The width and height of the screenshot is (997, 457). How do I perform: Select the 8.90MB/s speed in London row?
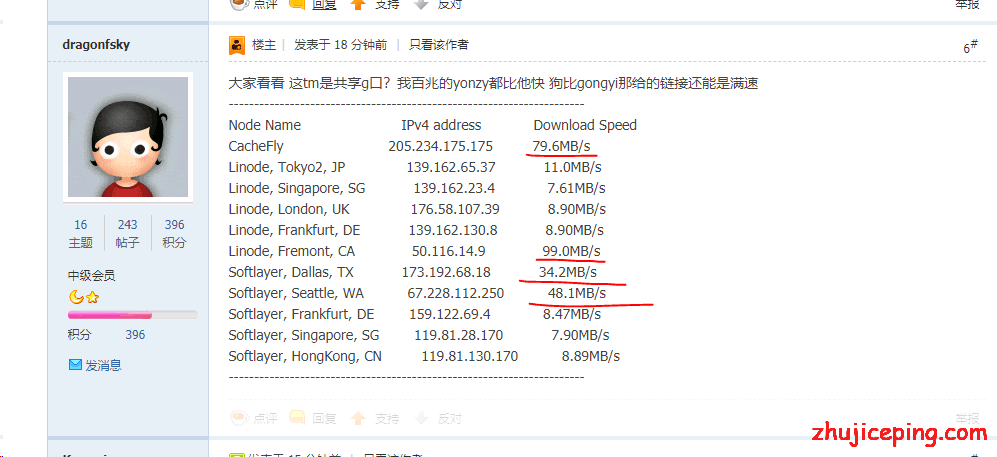click(577, 209)
